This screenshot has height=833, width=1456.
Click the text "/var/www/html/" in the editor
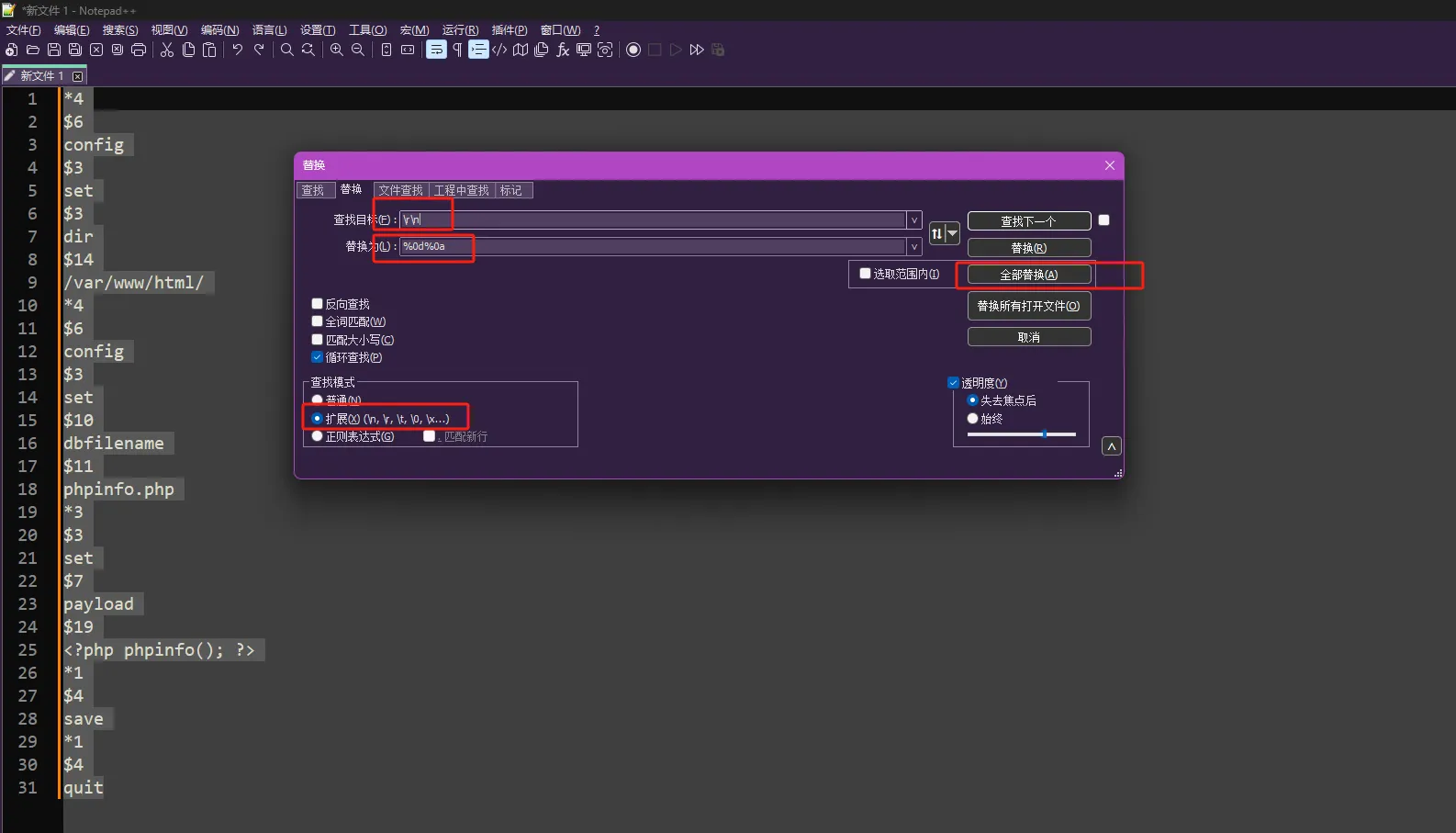pos(134,283)
